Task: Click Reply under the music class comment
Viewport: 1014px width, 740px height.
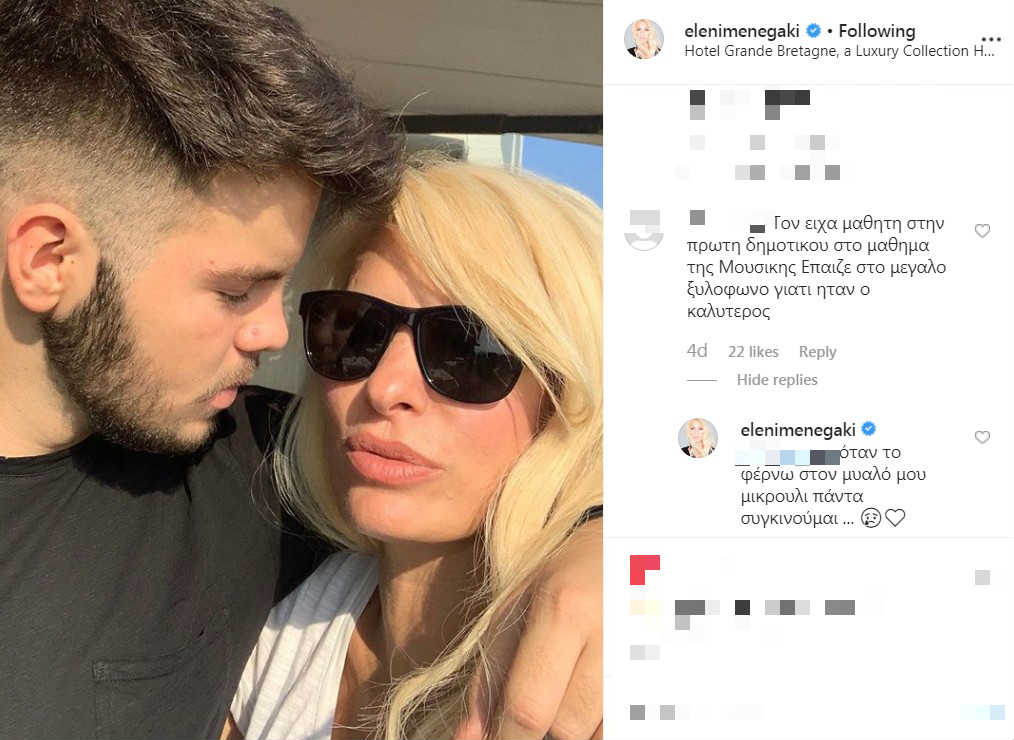Action: pos(817,351)
